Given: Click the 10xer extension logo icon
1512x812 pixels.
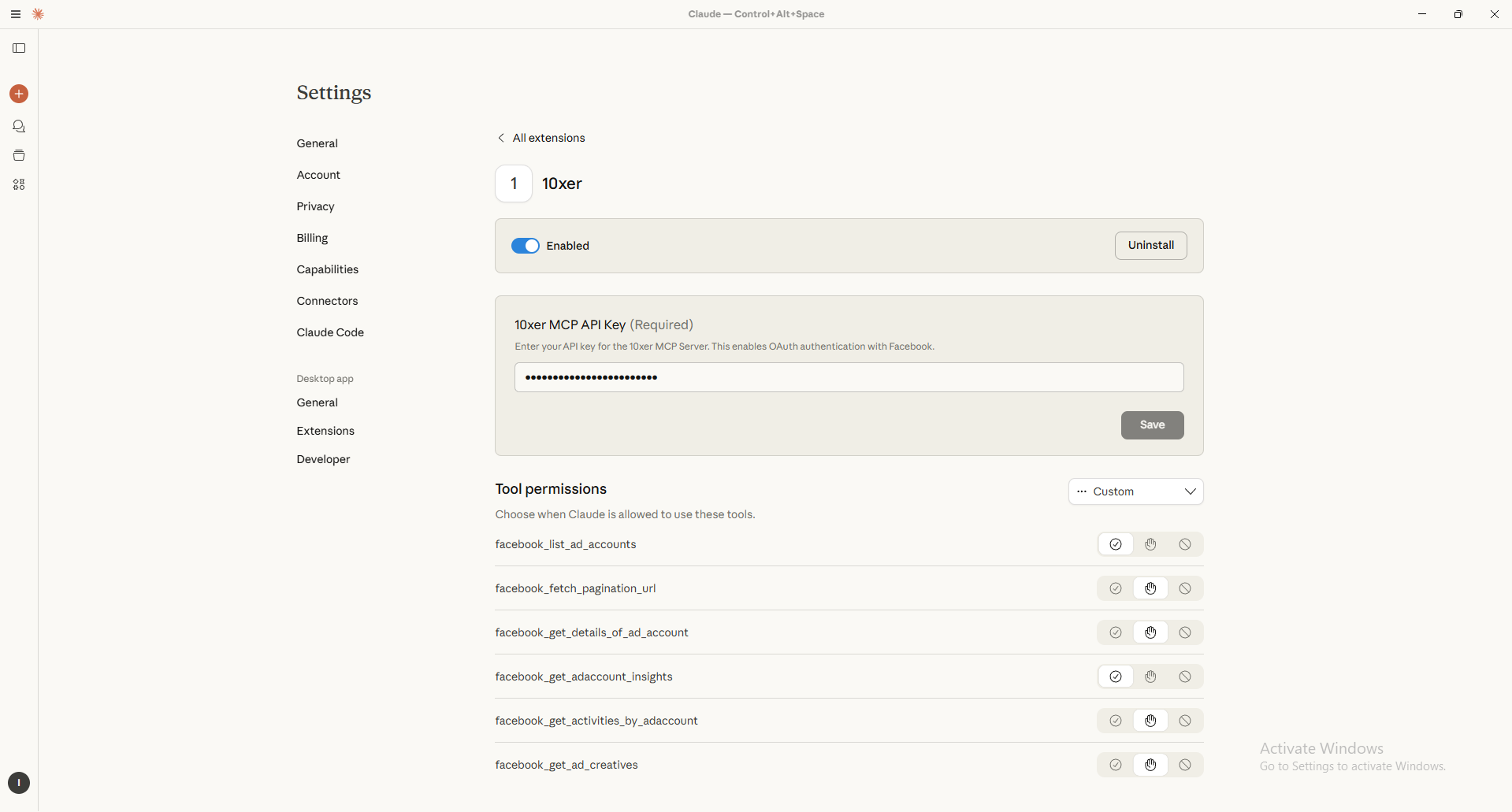Looking at the screenshot, I should pos(514,184).
